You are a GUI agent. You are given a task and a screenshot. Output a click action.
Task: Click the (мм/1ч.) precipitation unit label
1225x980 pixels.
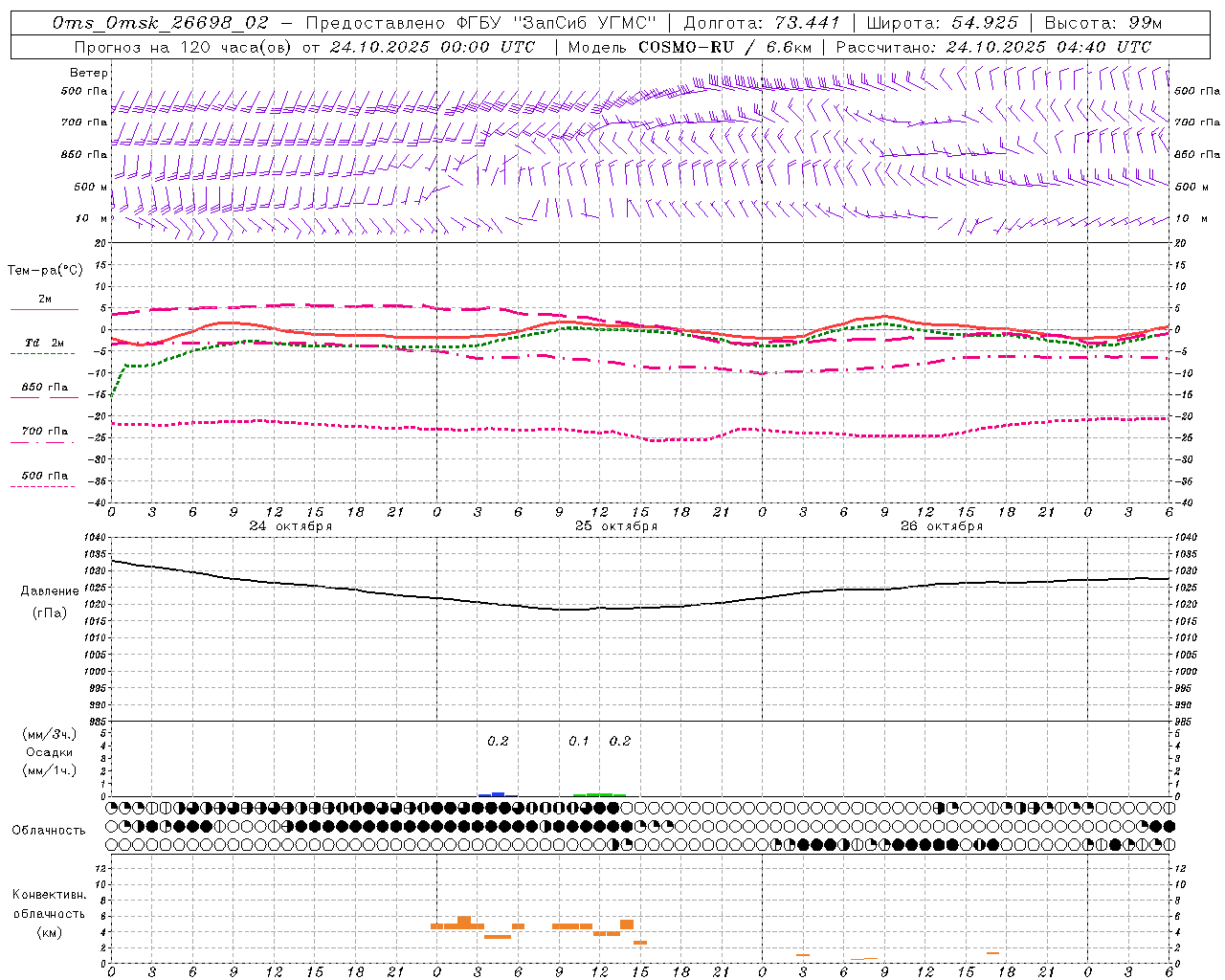point(50,769)
